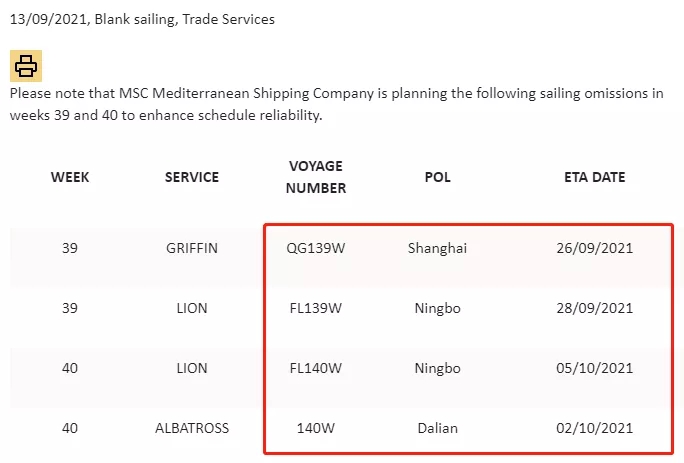Select voyage number FL139W
The width and height of the screenshot is (684, 463).
[316, 308]
